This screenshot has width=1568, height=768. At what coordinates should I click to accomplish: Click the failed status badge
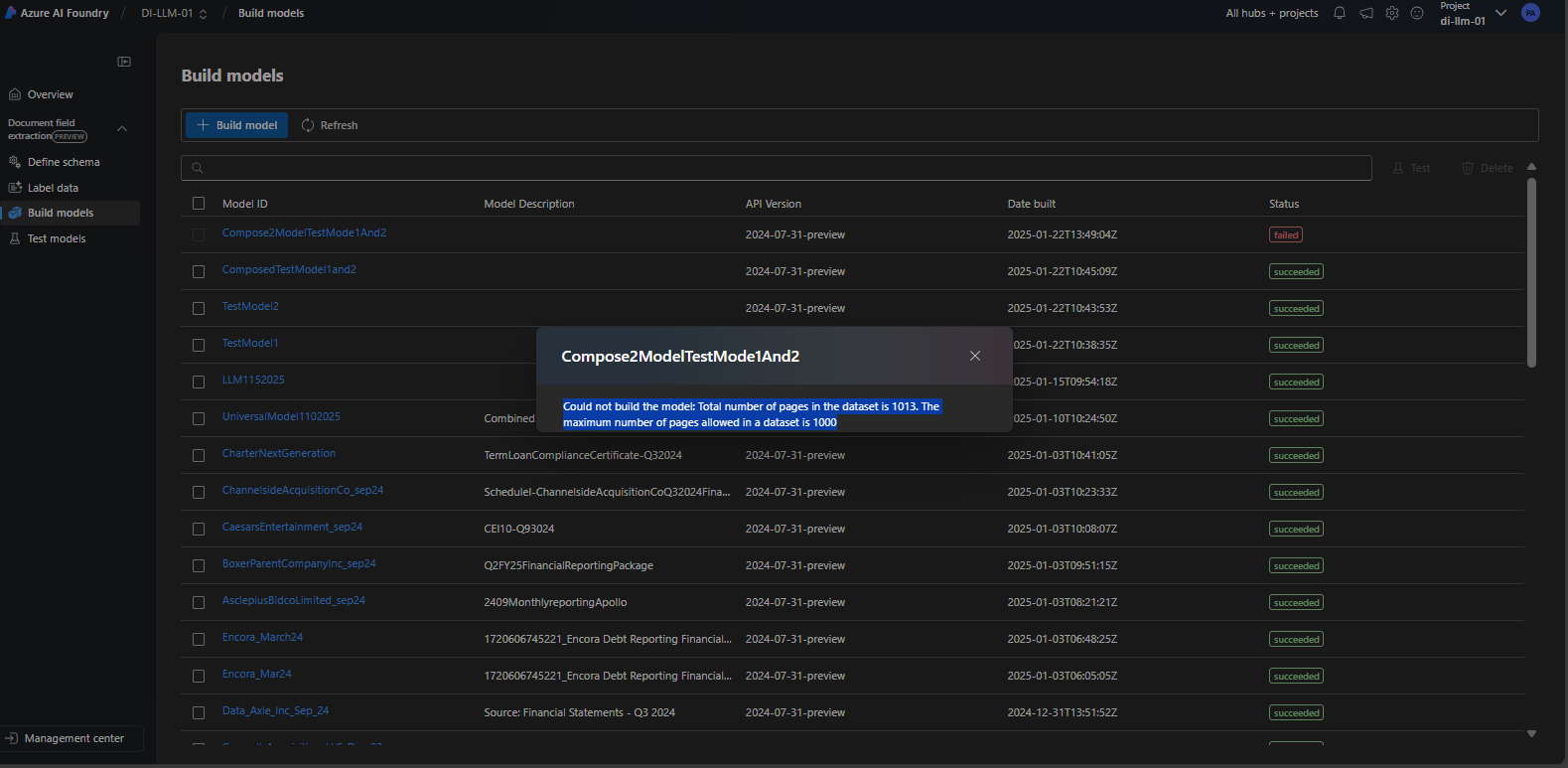click(x=1286, y=234)
